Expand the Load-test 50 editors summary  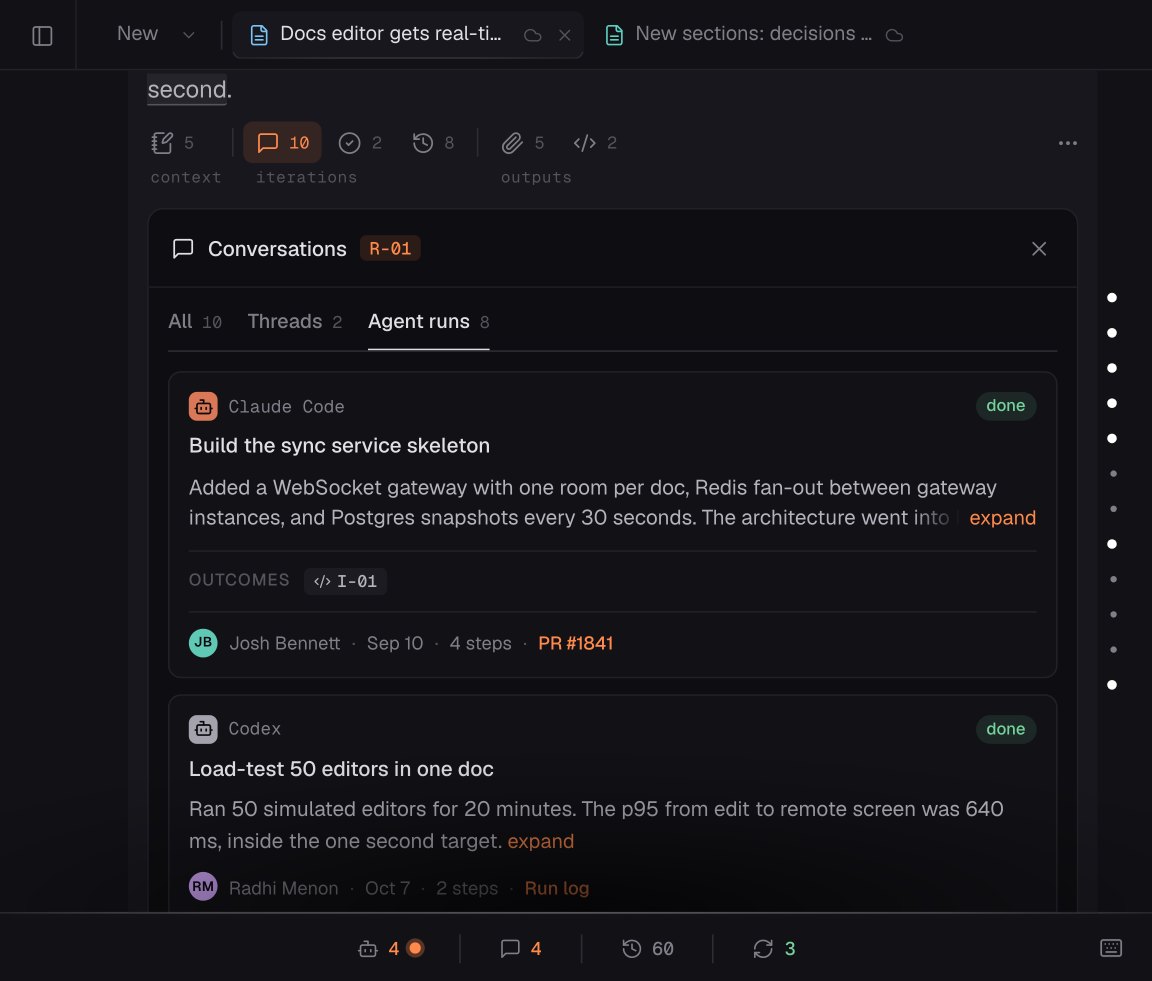click(540, 841)
